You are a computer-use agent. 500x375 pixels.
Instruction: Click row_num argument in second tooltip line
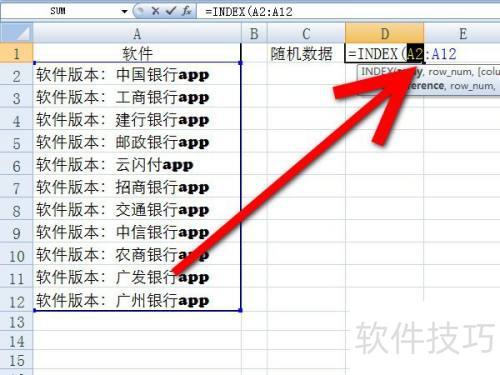[x=471, y=86]
